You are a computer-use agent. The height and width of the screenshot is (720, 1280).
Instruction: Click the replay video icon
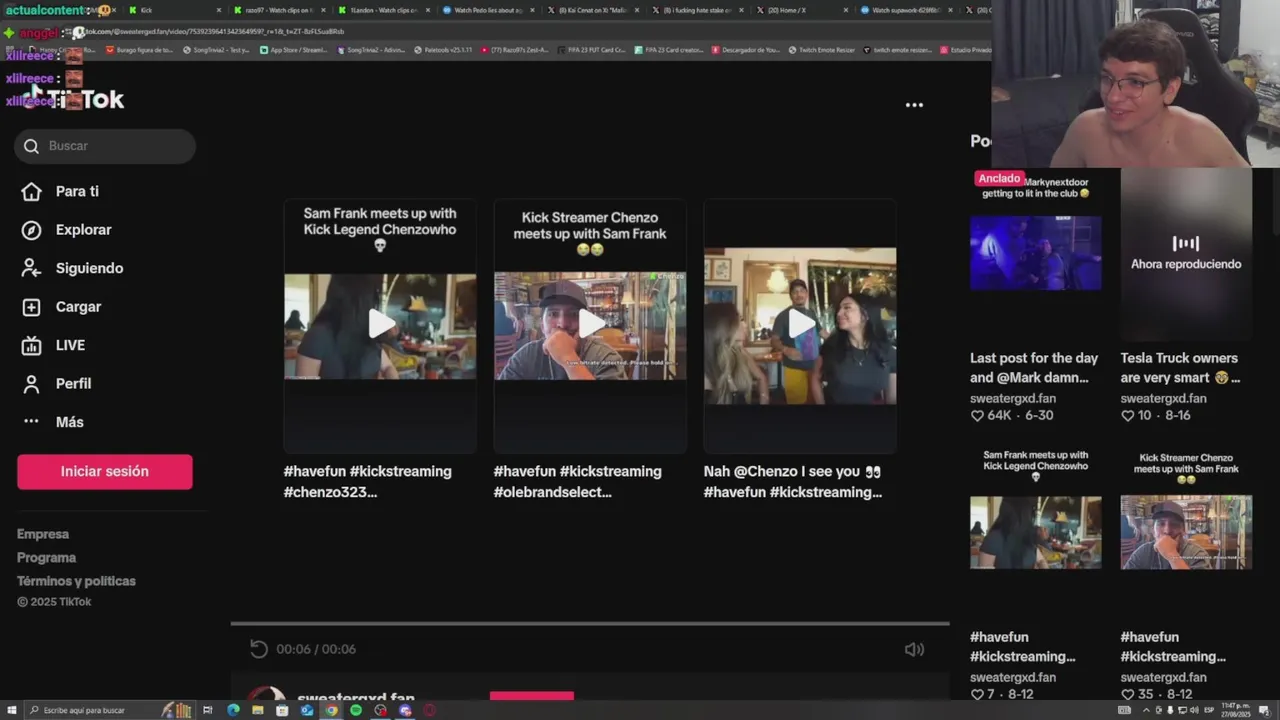tap(259, 649)
